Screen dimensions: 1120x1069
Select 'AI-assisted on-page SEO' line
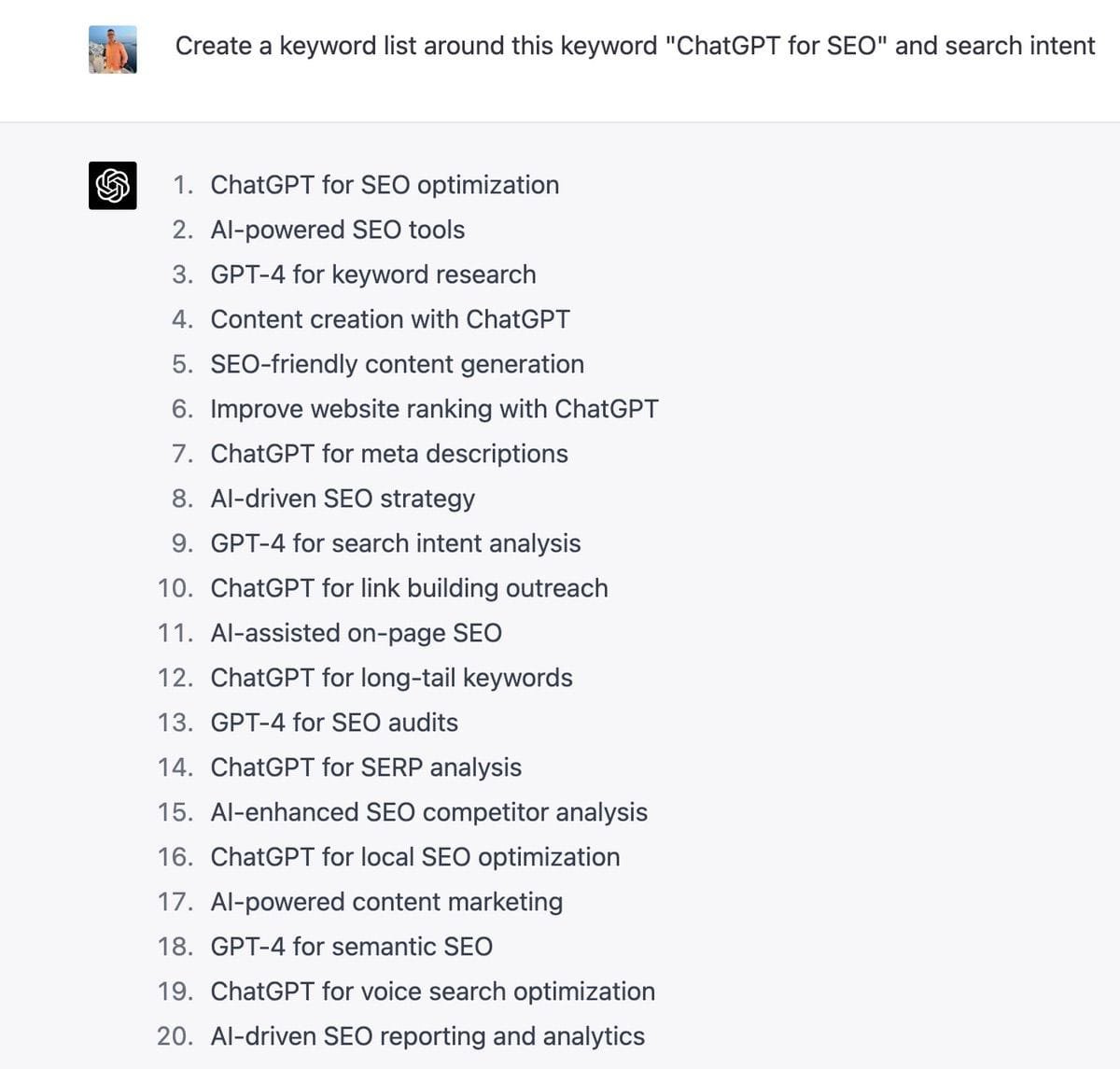pos(357,633)
